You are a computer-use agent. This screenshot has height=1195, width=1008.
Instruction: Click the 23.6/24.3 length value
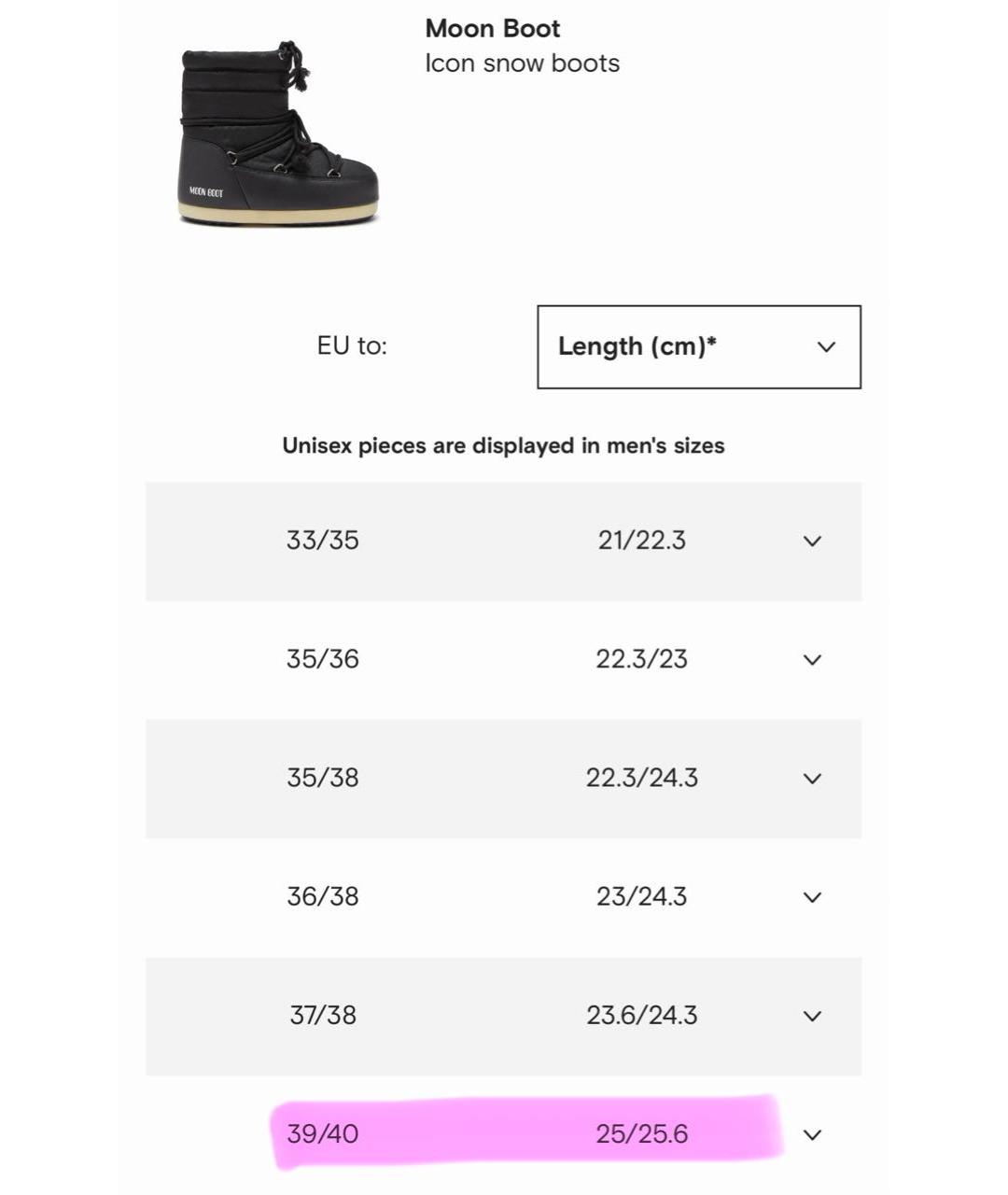pyautogui.click(x=642, y=1015)
